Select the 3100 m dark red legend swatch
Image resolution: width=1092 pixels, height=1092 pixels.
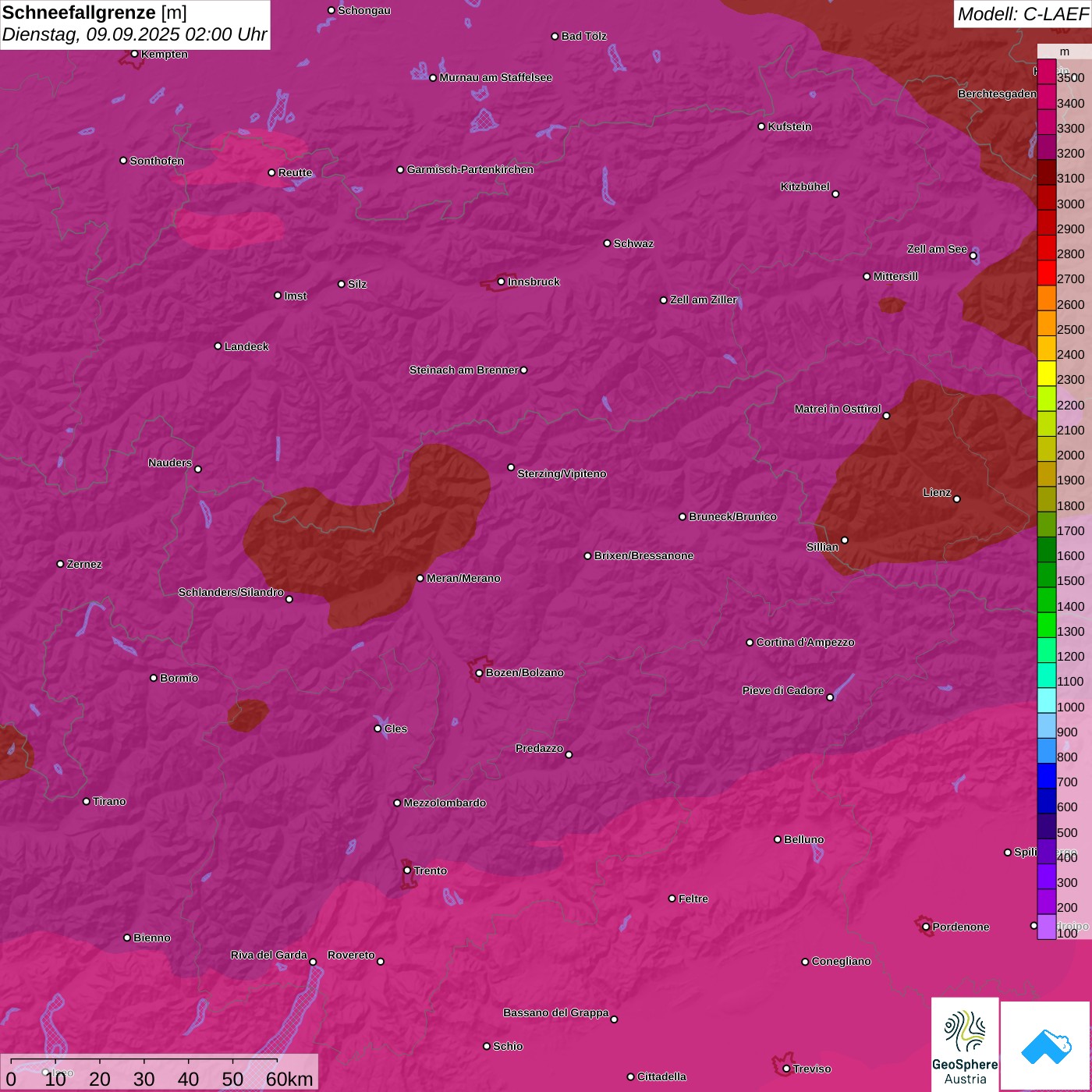(1046, 172)
